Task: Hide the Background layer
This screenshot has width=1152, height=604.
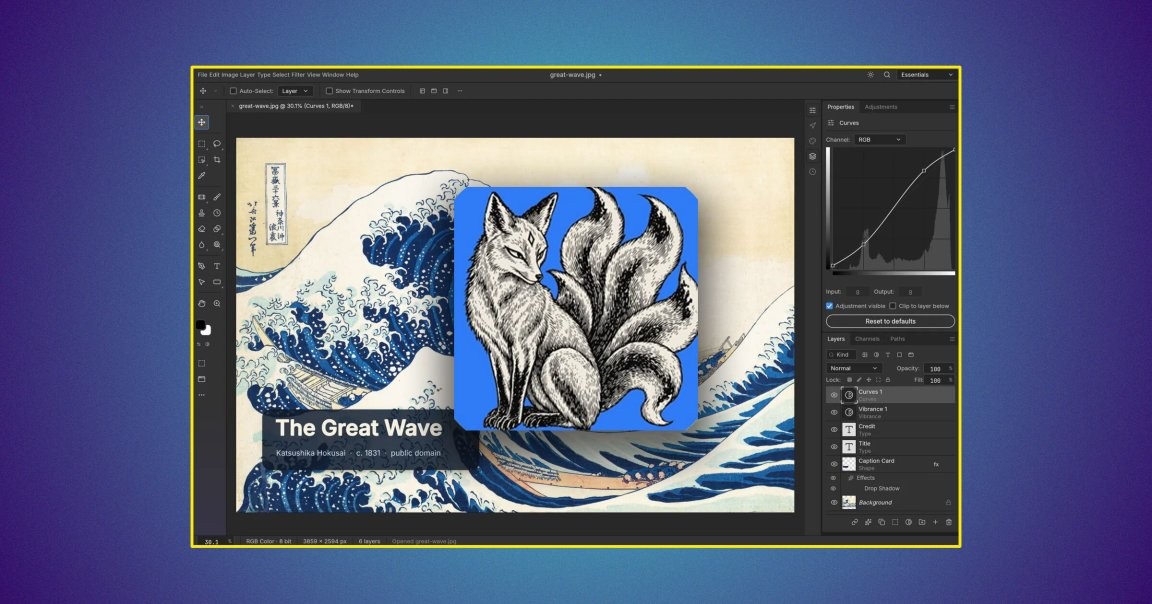Action: 834,503
